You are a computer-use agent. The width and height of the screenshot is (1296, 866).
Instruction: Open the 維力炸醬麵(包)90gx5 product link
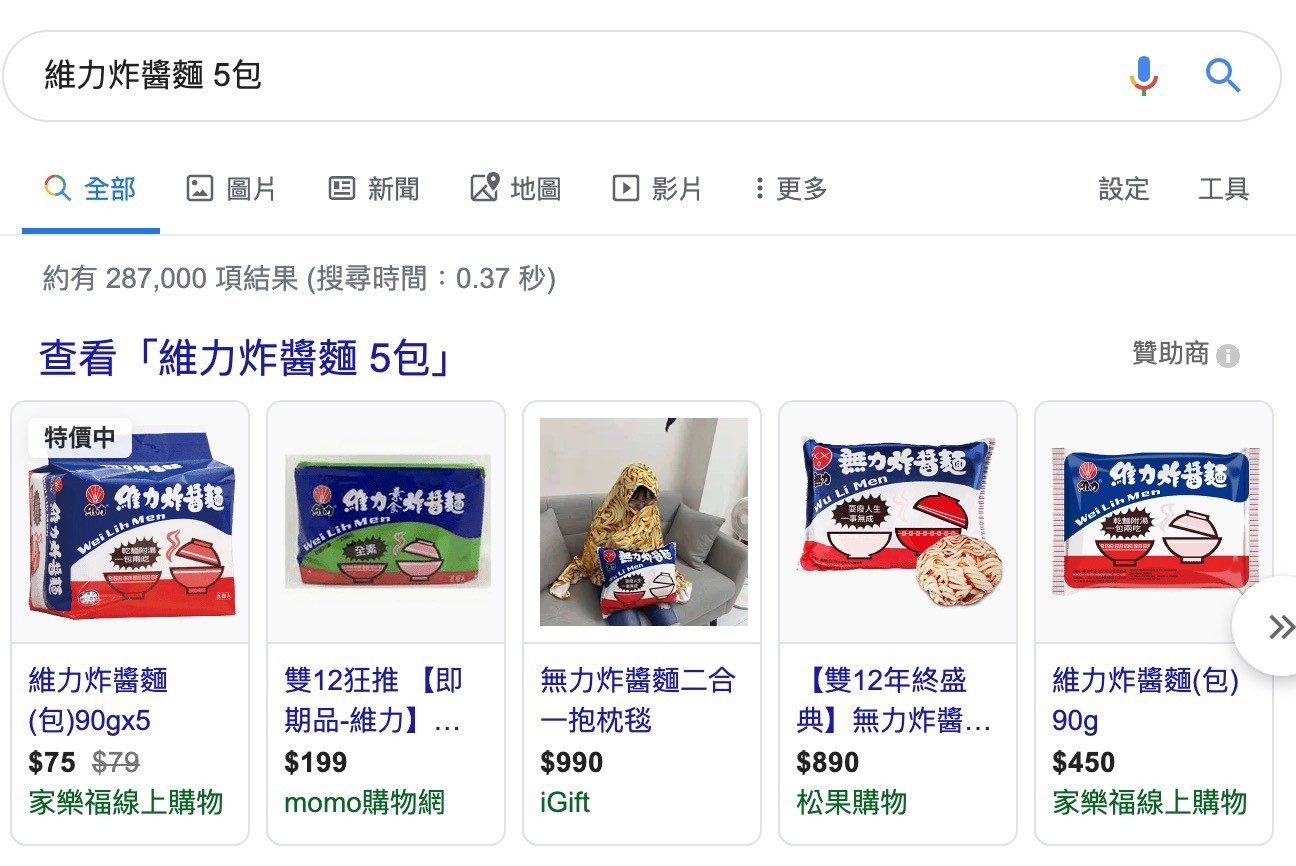[98, 700]
